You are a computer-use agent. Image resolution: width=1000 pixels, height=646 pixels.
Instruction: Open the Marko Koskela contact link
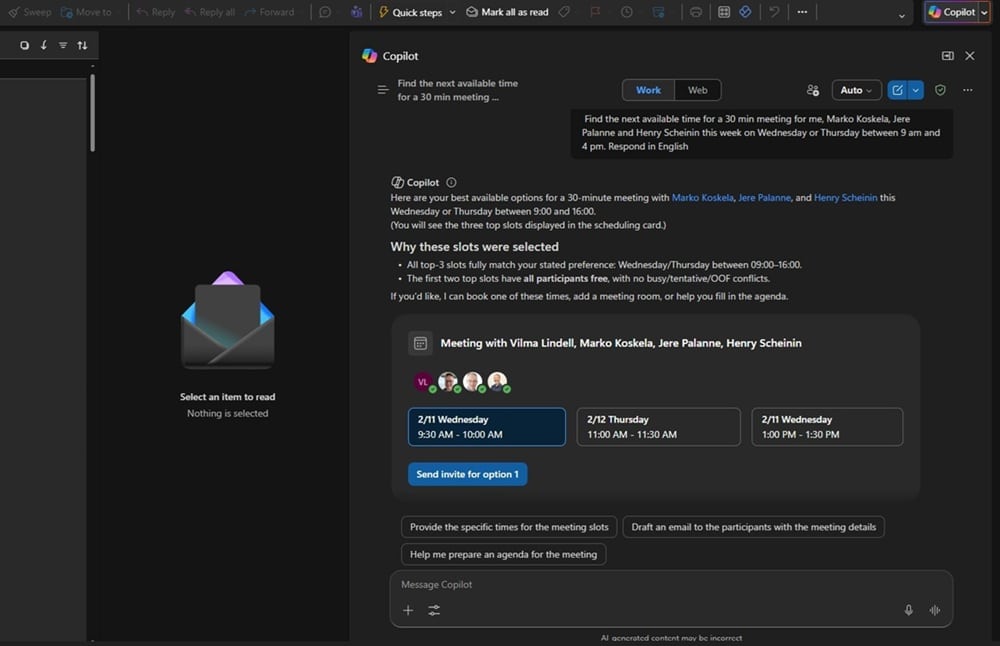703,197
